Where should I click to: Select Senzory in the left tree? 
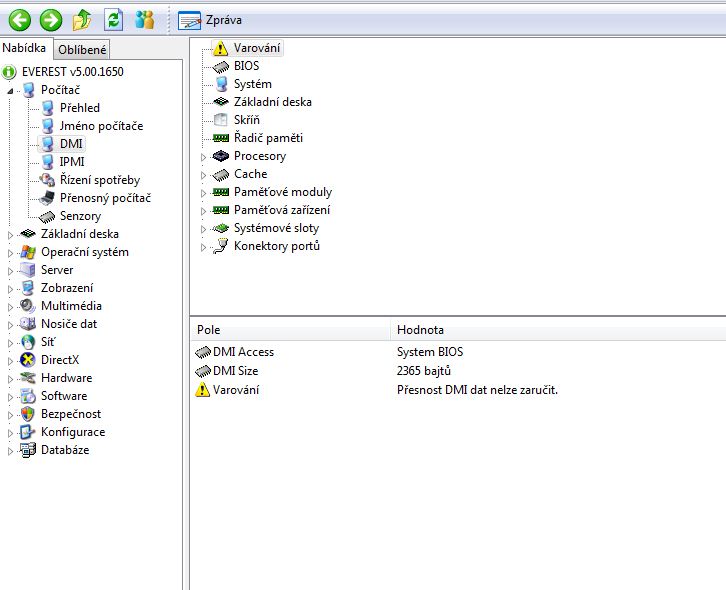79,216
